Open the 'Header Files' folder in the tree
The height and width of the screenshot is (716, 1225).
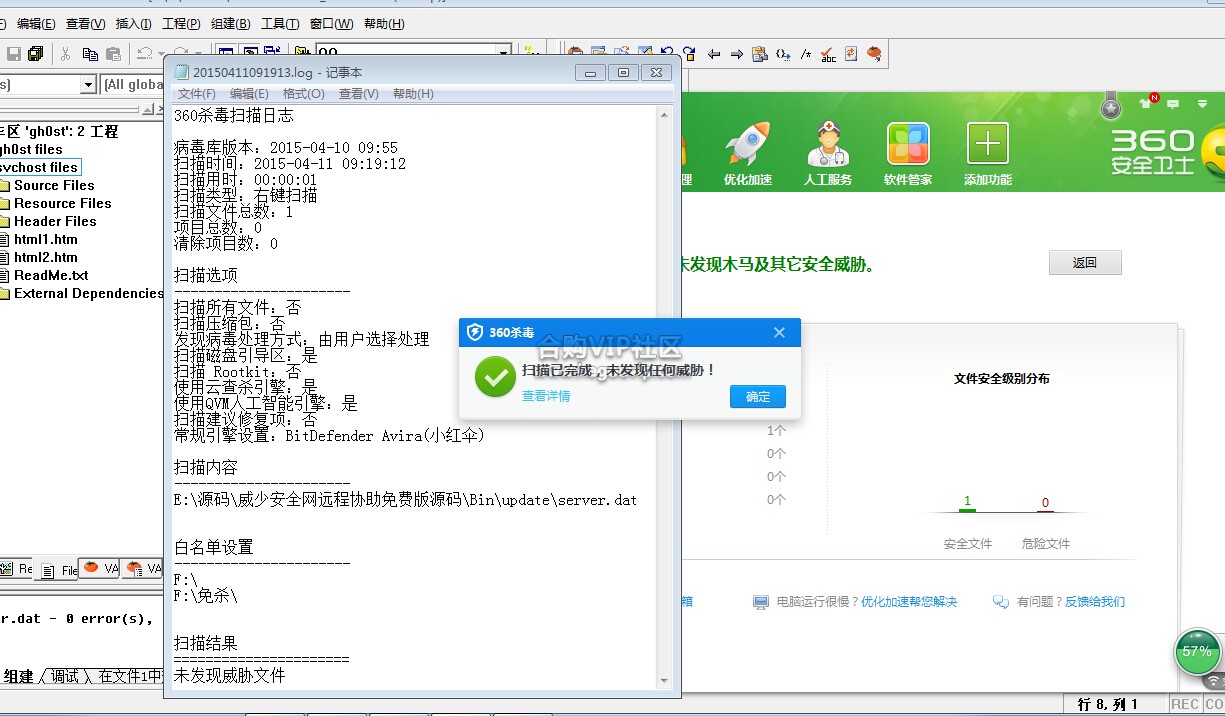55,221
